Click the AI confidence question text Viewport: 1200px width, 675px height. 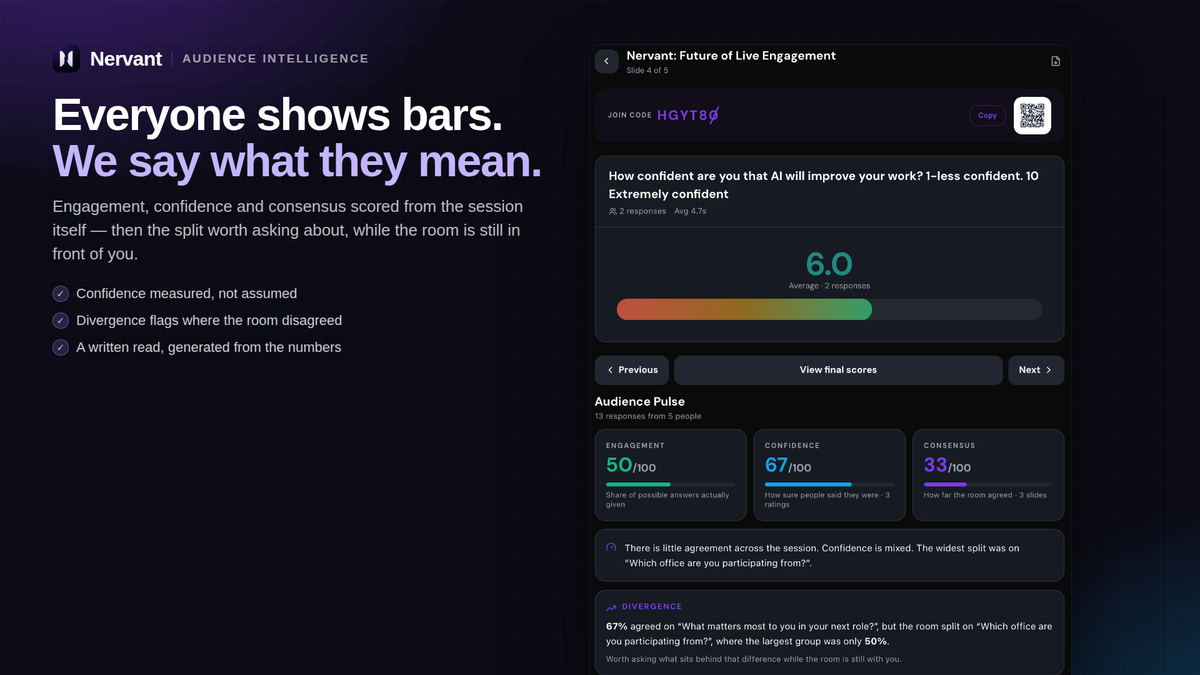(823, 185)
